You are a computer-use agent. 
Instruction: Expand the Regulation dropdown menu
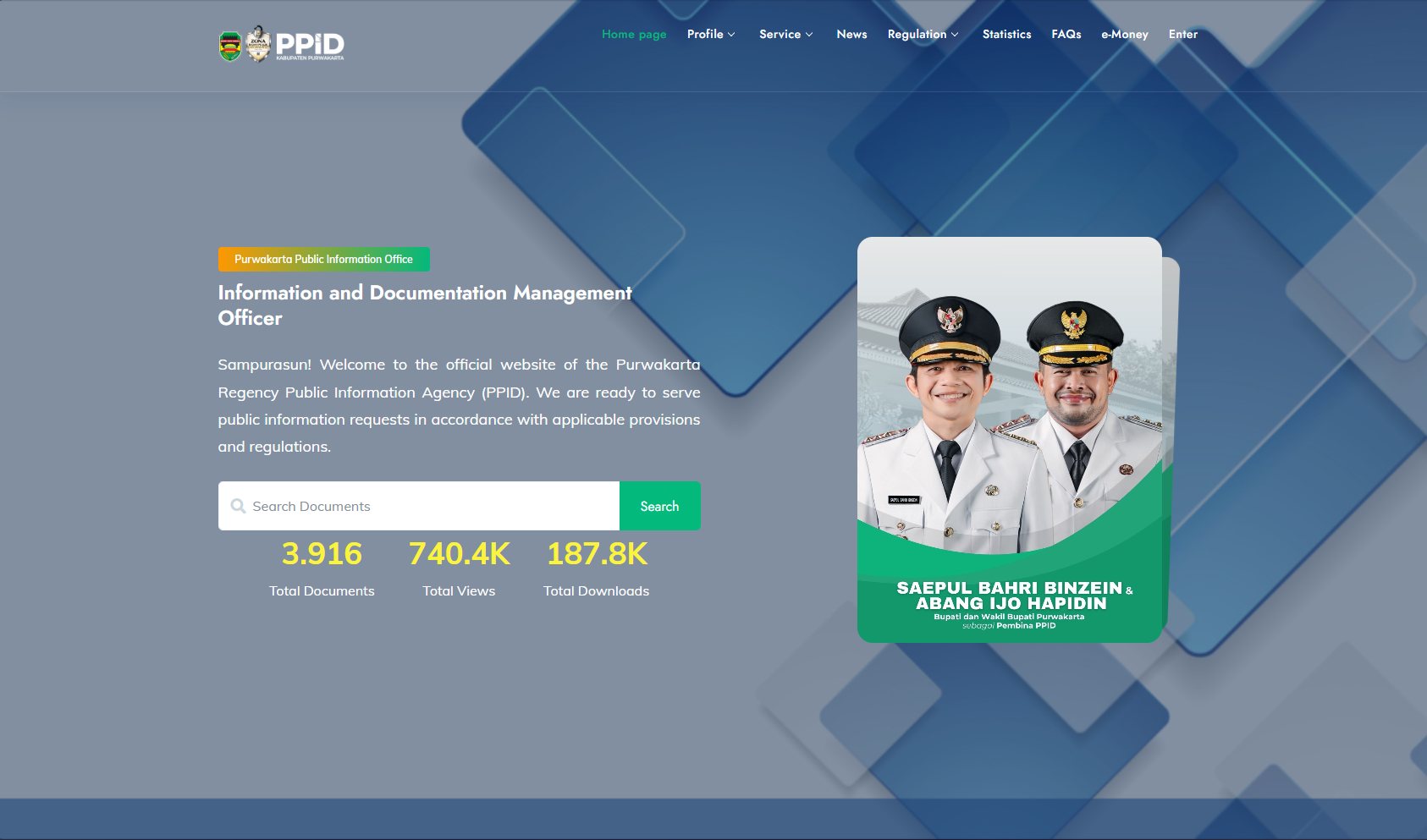tap(923, 35)
